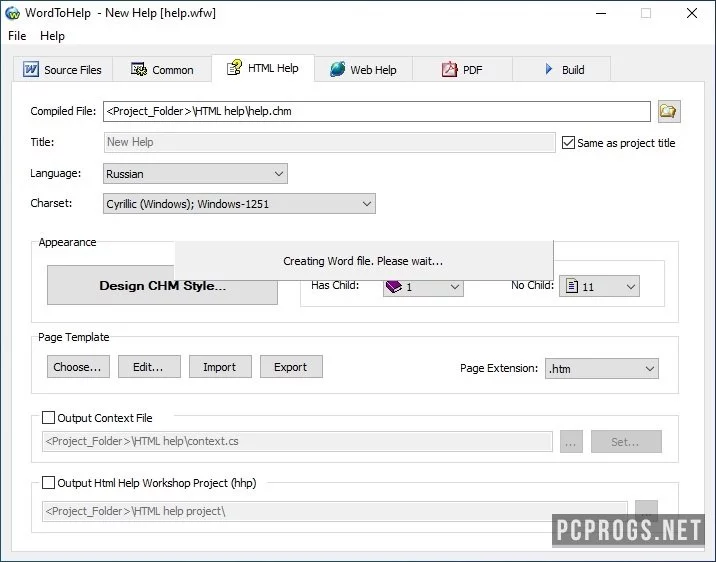Browse for compiled file with folder icon
Viewport: 716px width, 562px height.
point(669,111)
